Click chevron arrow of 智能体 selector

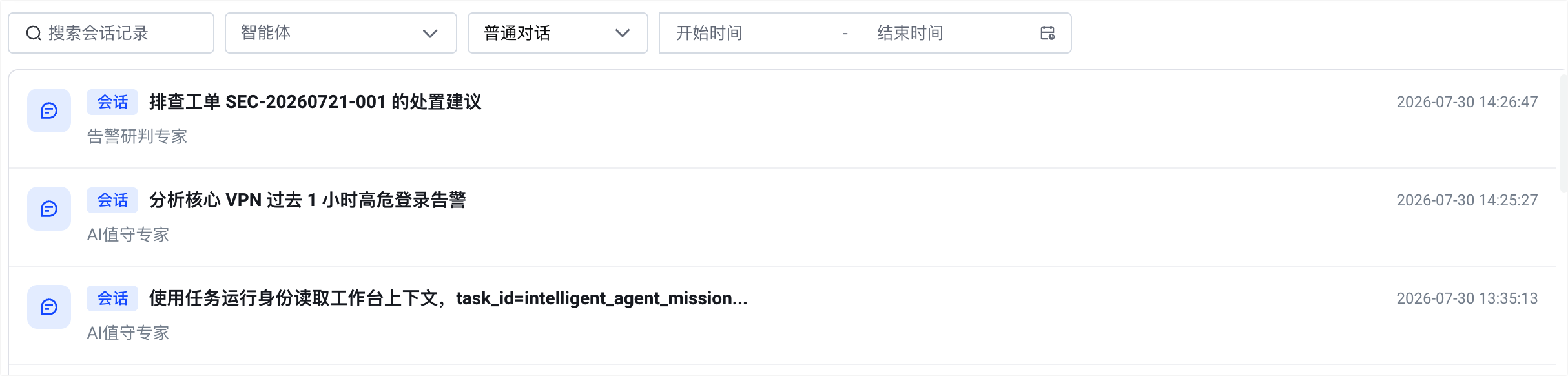click(430, 34)
